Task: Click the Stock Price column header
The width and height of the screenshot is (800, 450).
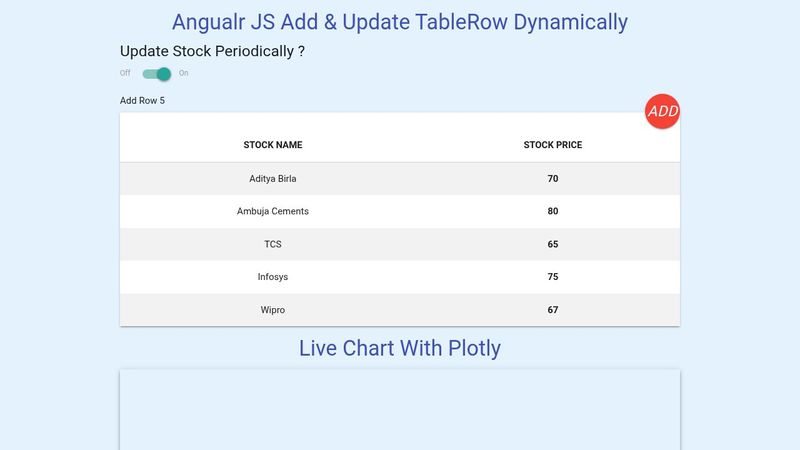Action: click(553, 145)
